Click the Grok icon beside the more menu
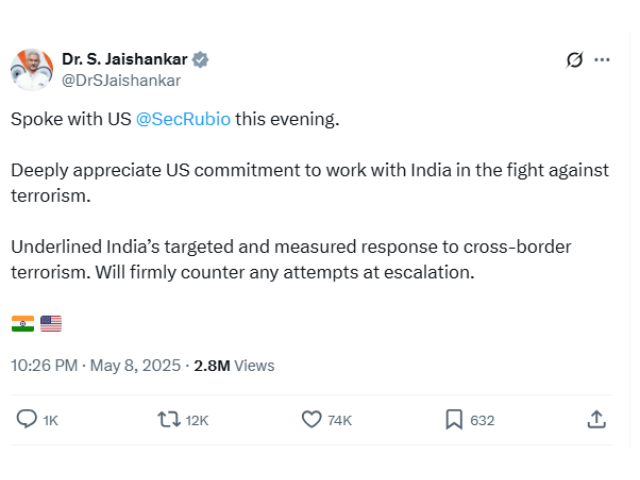 pyautogui.click(x=574, y=60)
